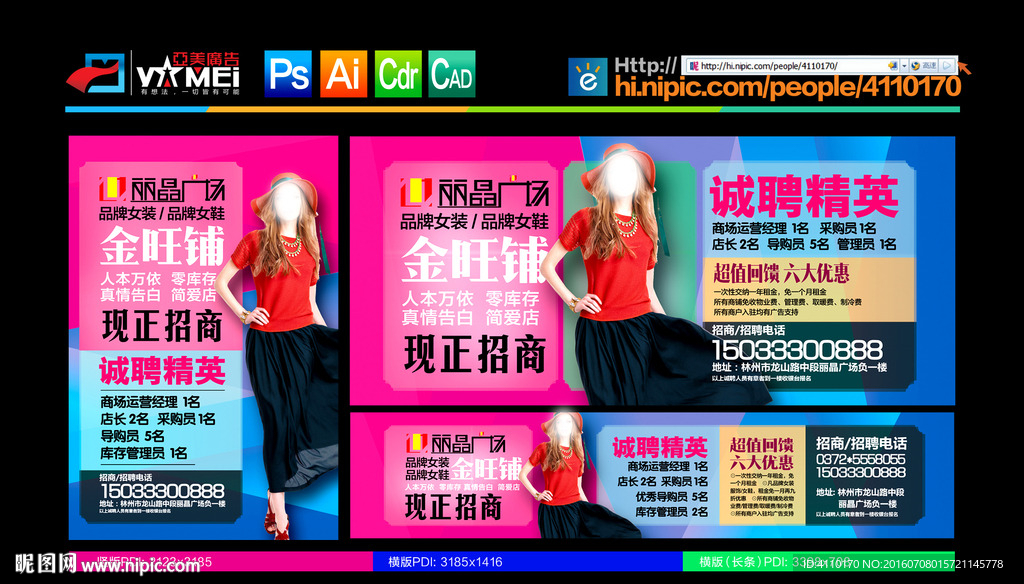Open the address bar dropdown arrow

pos(904,66)
